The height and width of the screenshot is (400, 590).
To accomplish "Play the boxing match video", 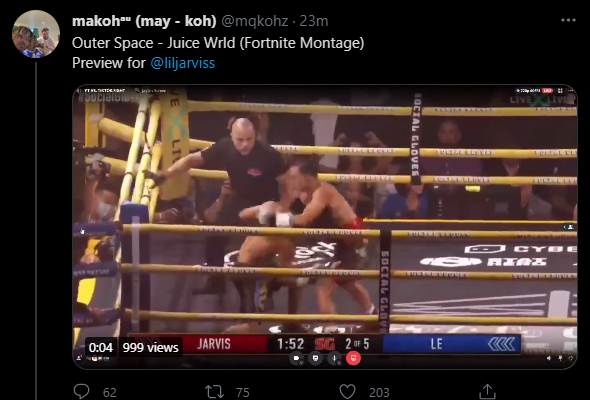I will (x=325, y=227).
